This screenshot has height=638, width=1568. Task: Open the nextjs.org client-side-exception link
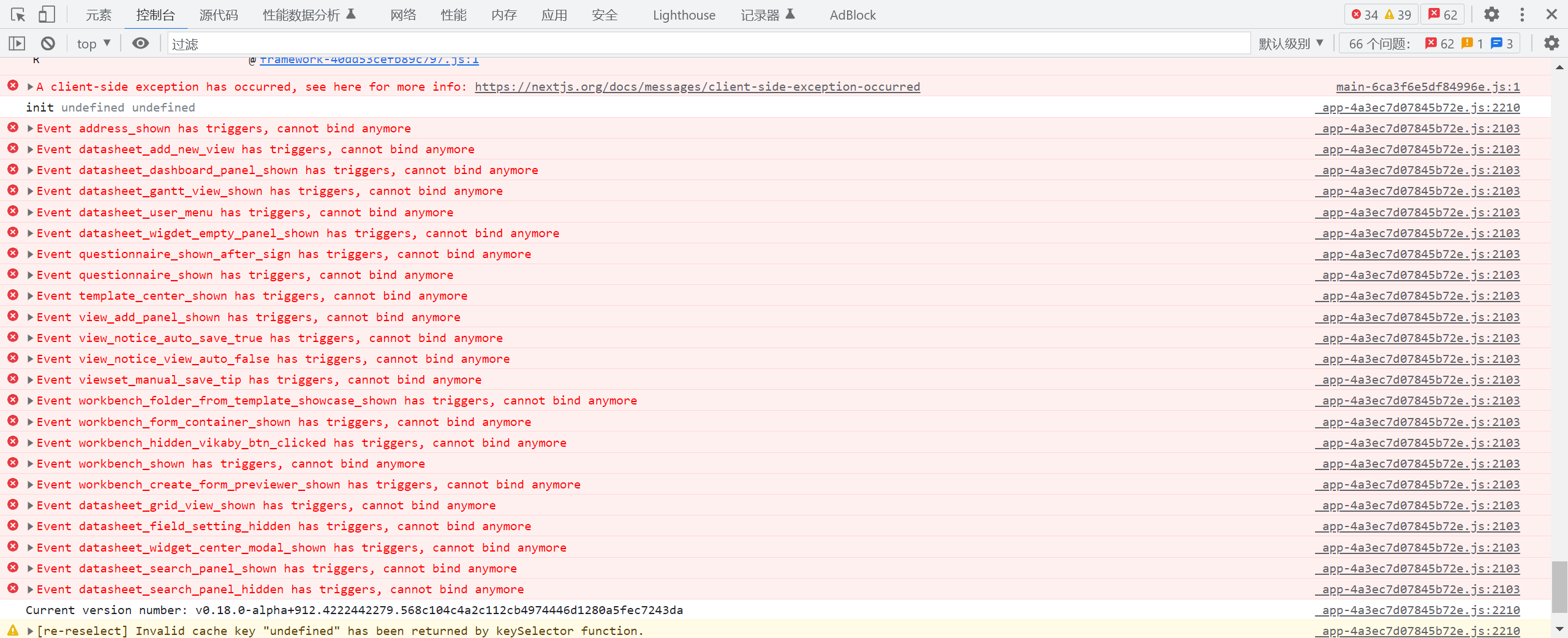point(697,86)
